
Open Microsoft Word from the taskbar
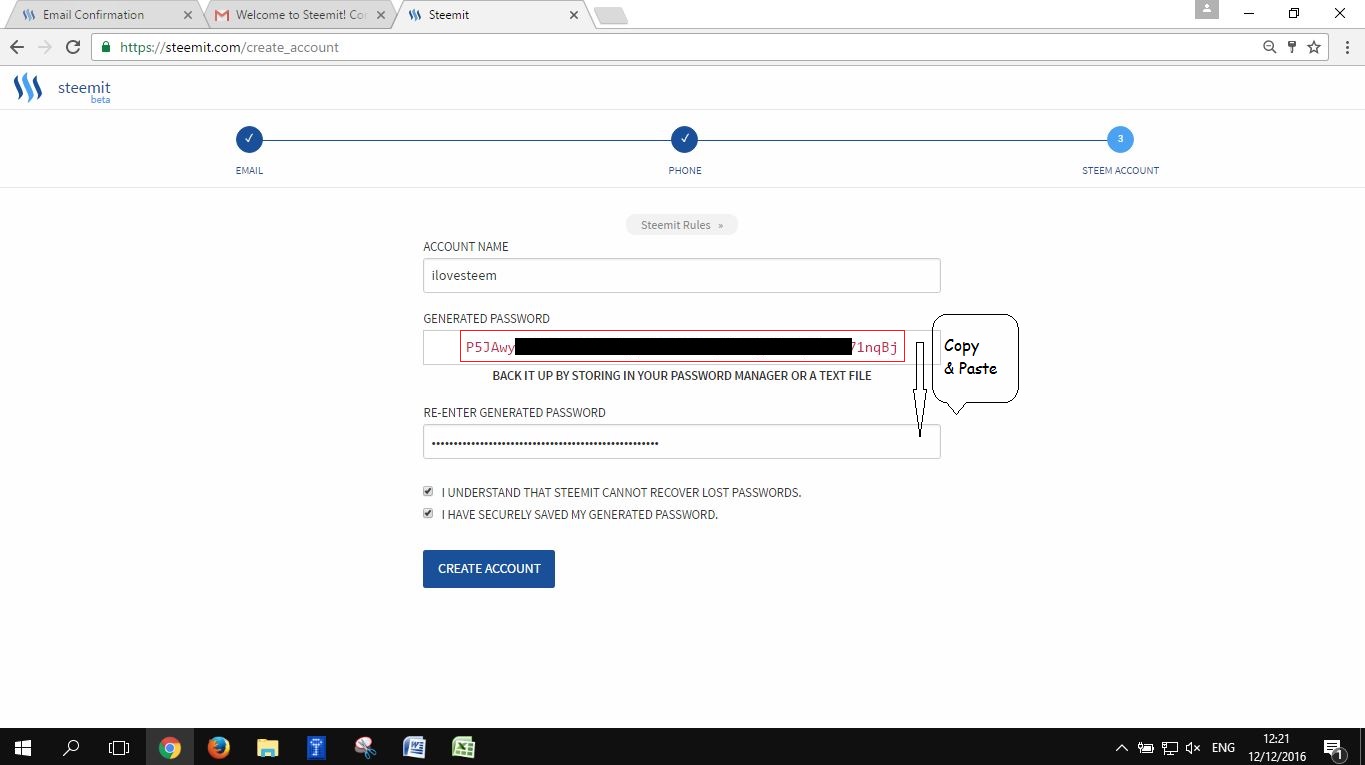point(414,747)
